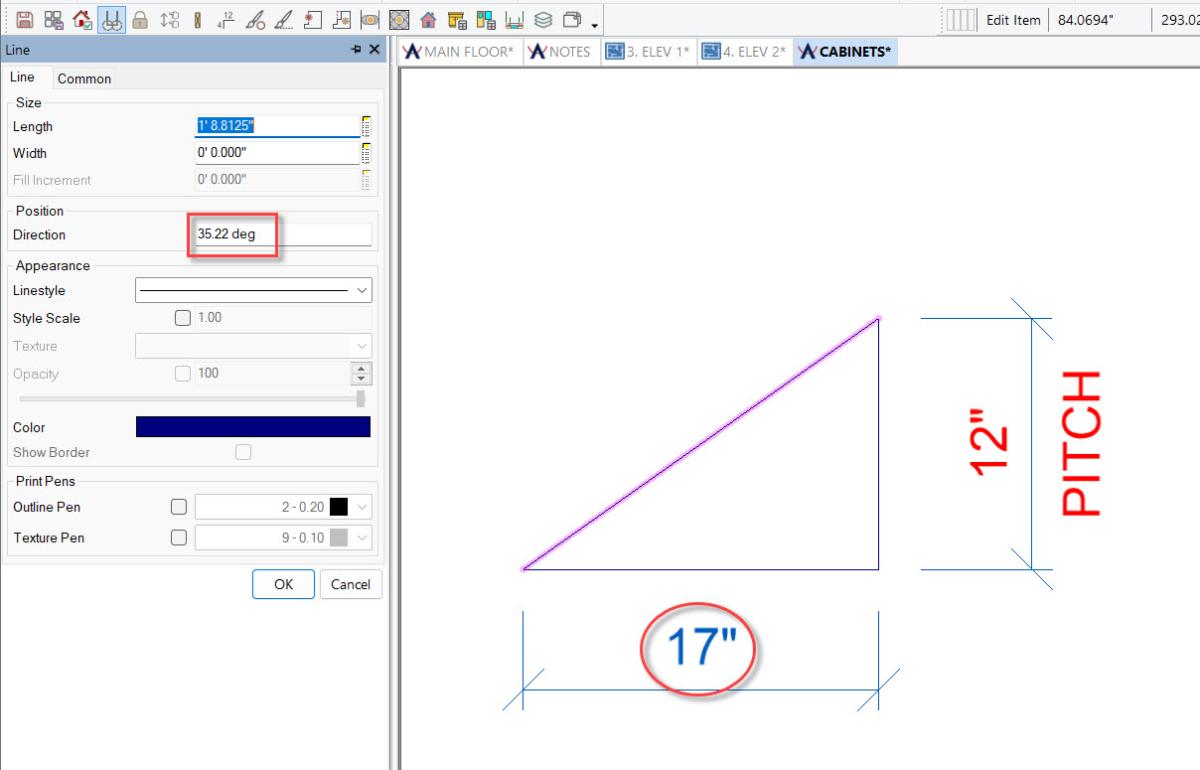
Task: Click the dark blue Color swatch
Action: click(x=253, y=427)
